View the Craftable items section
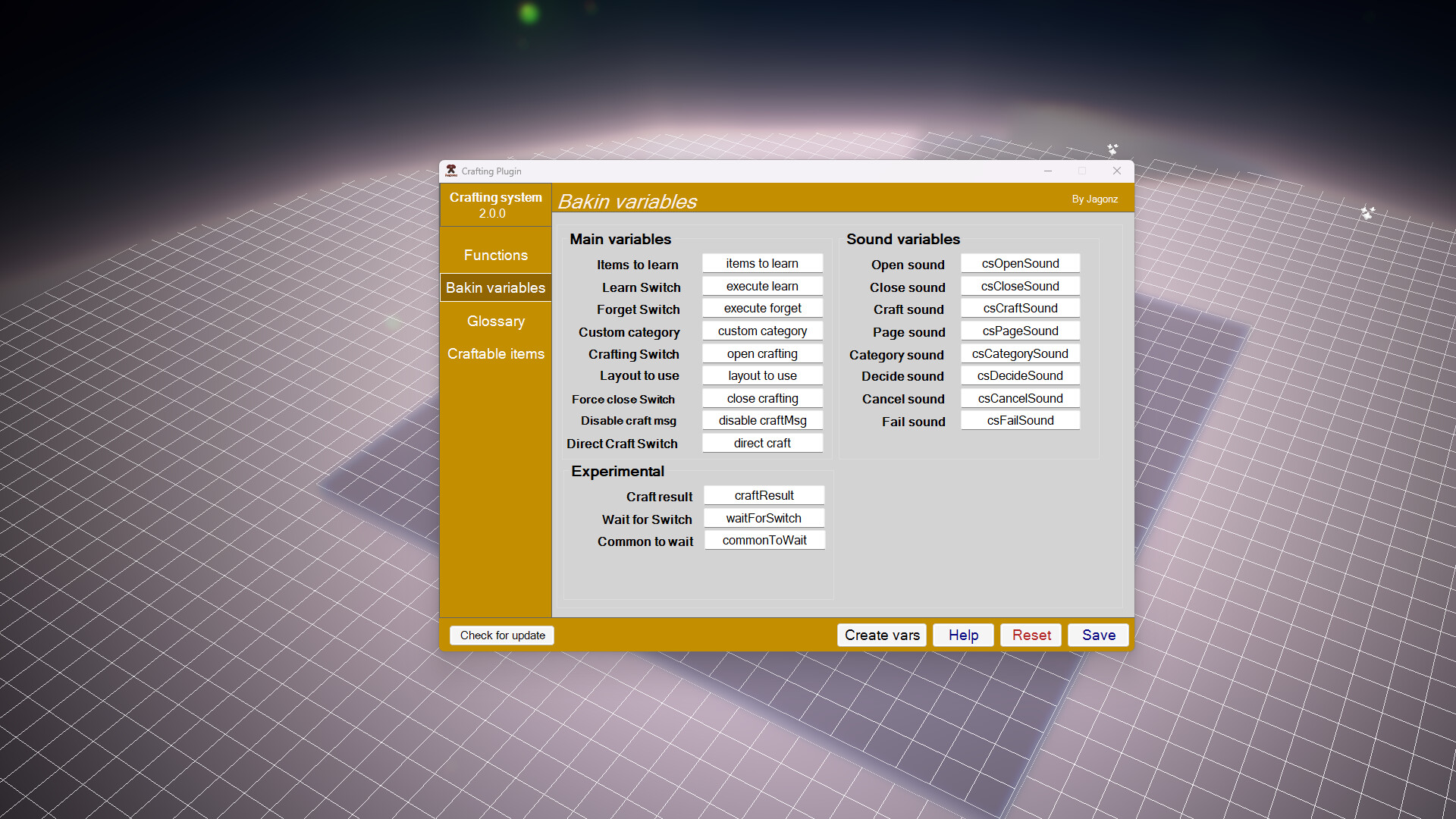The height and width of the screenshot is (819, 1456). tap(495, 353)
